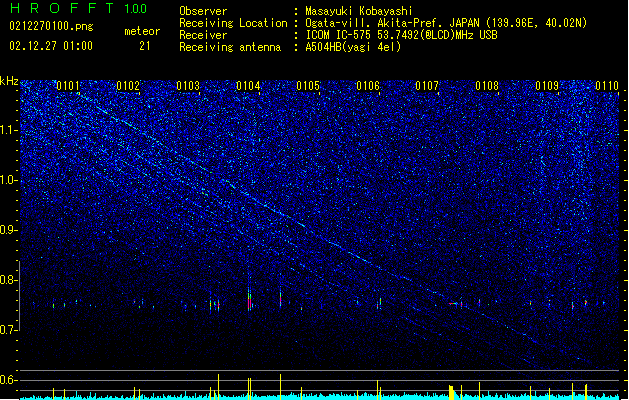Screen dimensions: 629x400
Task: Click the 0106 time marker
Action: pyautogui.click(x=368, y=86)
